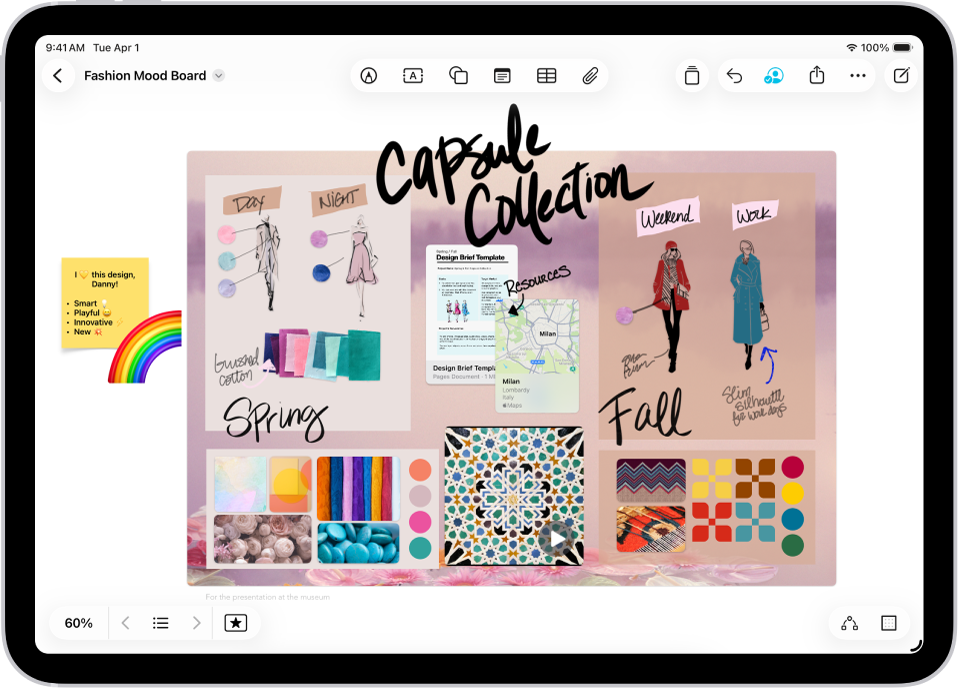Tap the trash icon in the top toolbar
The height and width of the screenshot is (690, 960).
(692, 75)
